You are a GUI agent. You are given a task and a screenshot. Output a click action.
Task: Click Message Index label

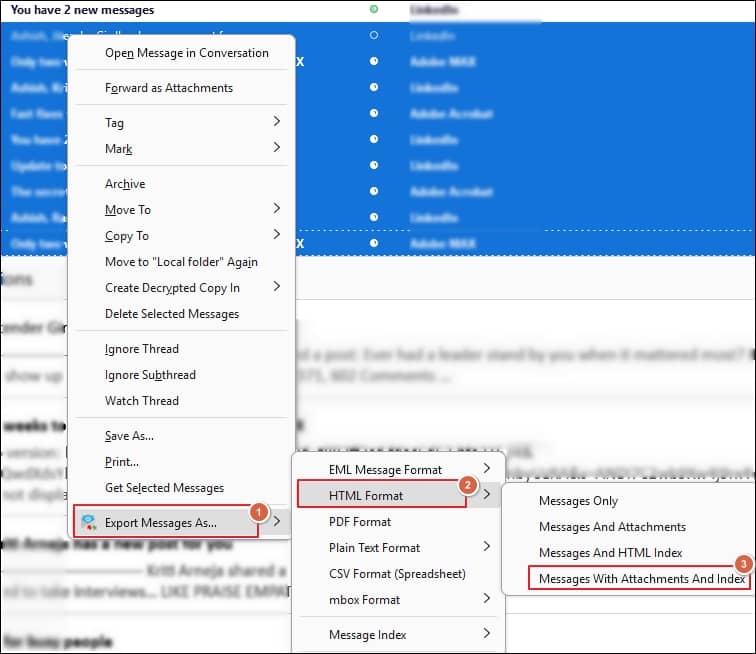(x=367, y=635)
